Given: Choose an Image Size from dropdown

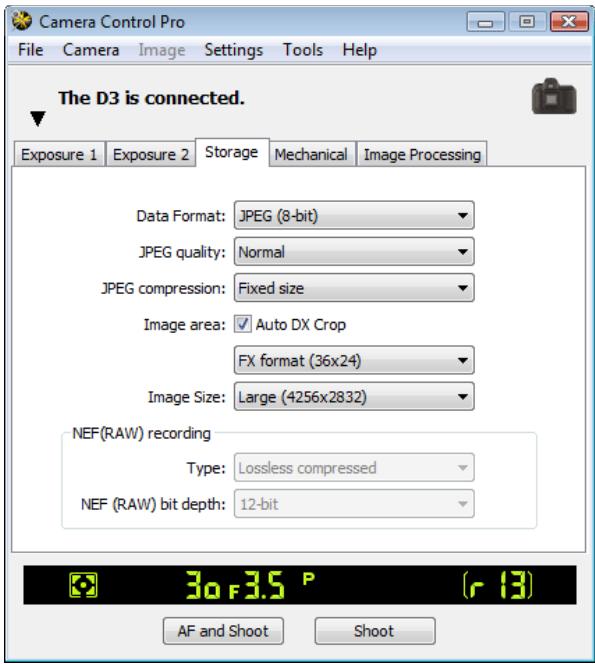Looking at the screenshot, I should tap(354, 397).
